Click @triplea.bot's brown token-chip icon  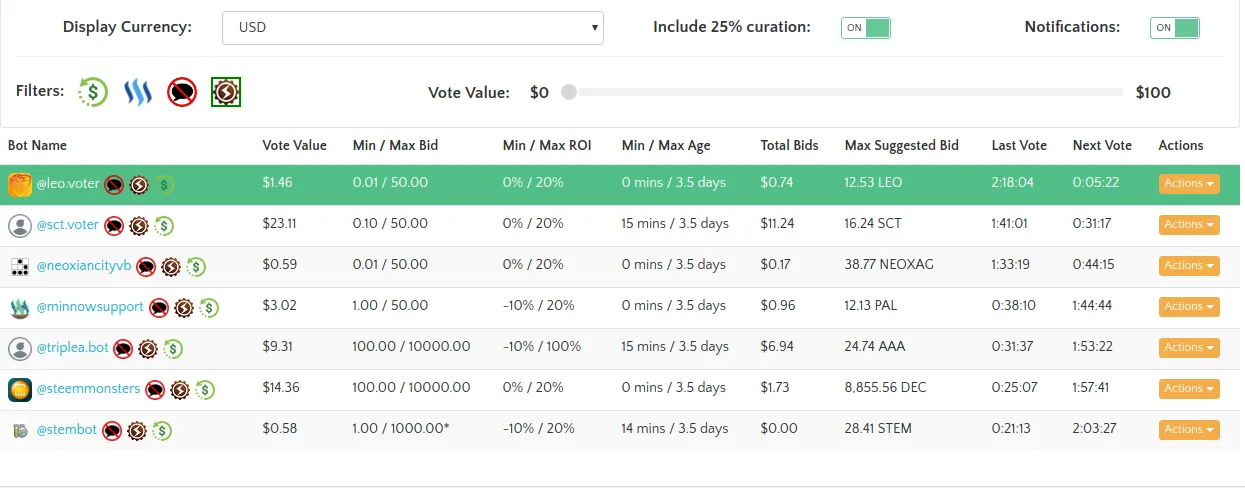148,348
